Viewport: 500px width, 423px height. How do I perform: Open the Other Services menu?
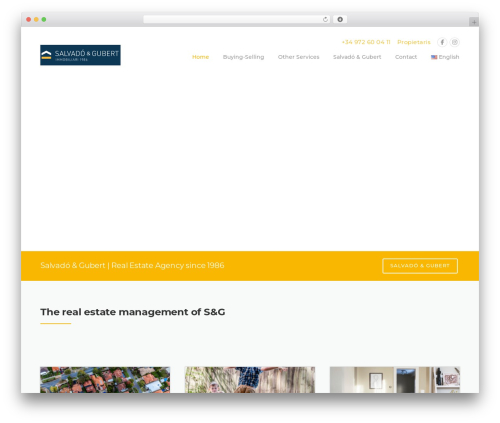tap(298, 57)
